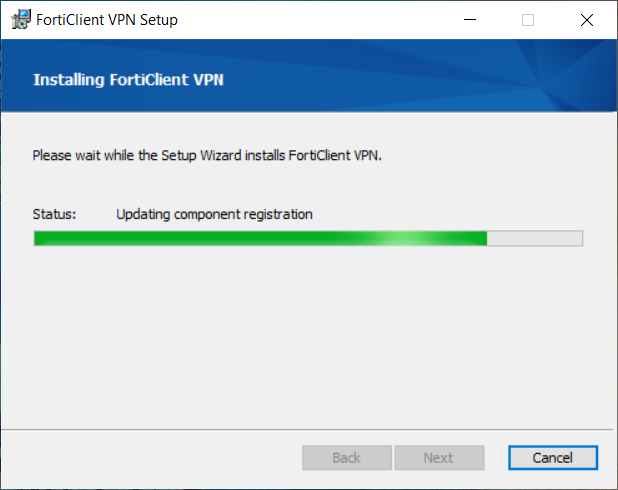Click the disabled Back button
The width and height of the screenshot is (618, 490).
tap(347, 458)
